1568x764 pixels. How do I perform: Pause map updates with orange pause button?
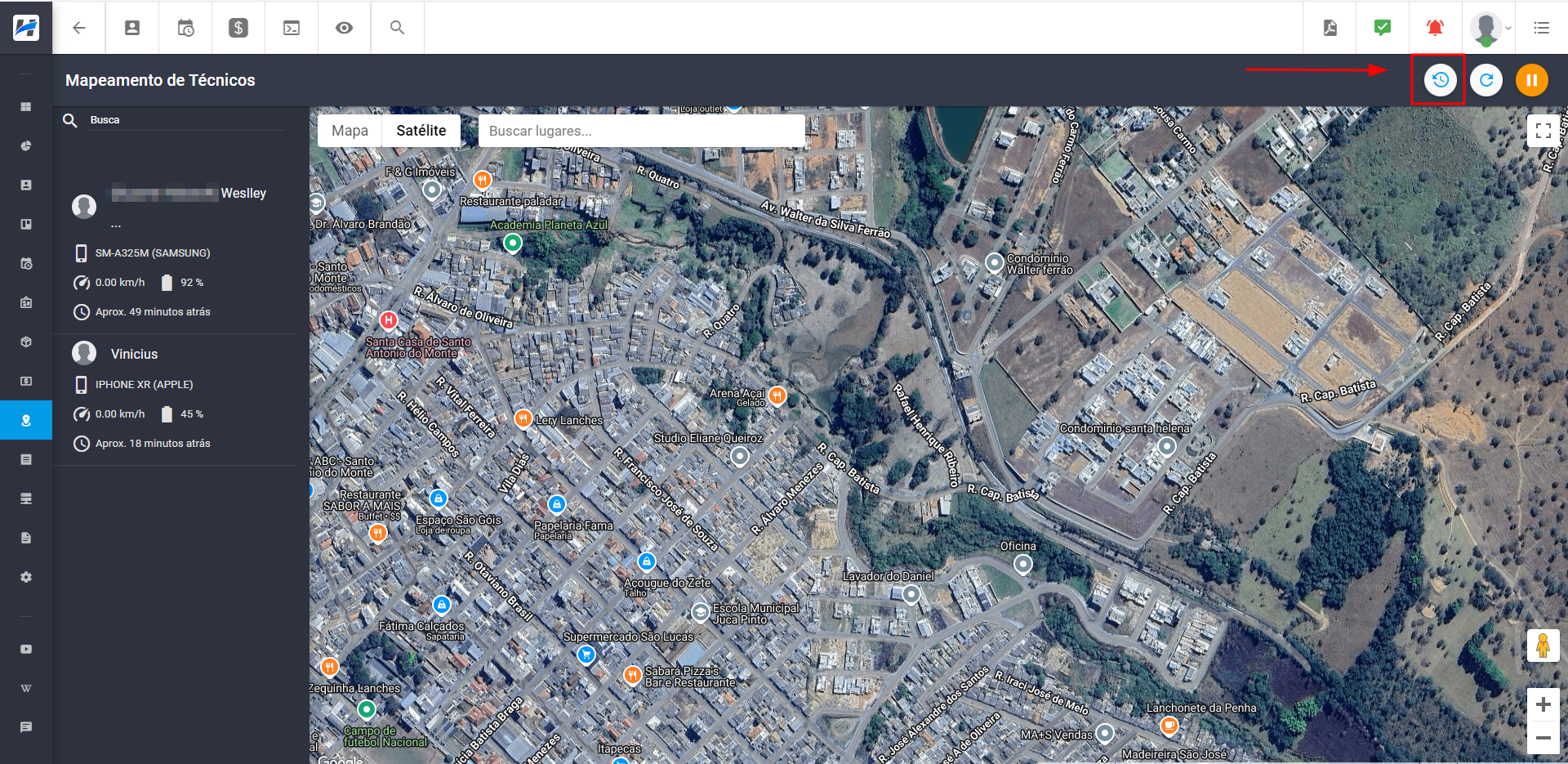1532,80
